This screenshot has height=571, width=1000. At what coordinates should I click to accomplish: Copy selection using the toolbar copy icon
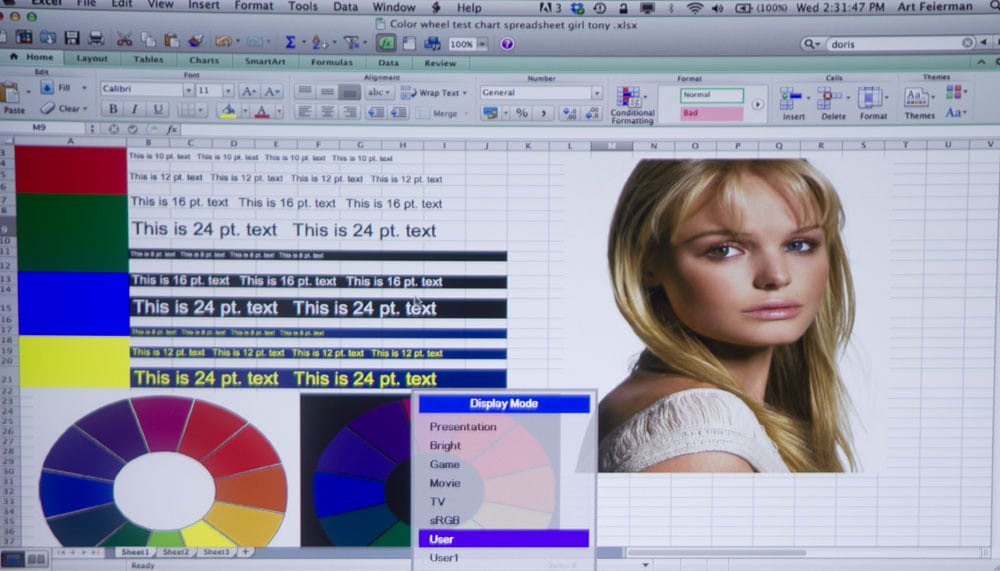point(148,40)
